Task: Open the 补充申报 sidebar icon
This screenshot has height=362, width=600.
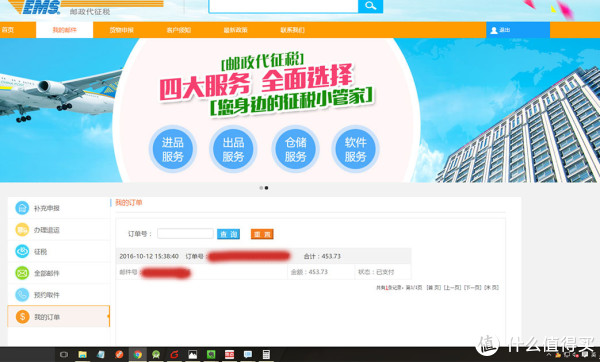Action: pos(22,208)
